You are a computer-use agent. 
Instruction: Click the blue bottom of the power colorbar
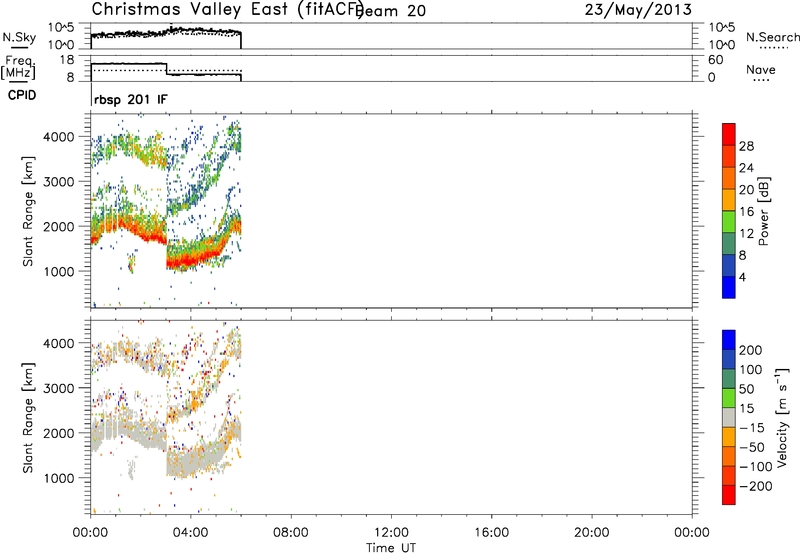click(729, 287)
